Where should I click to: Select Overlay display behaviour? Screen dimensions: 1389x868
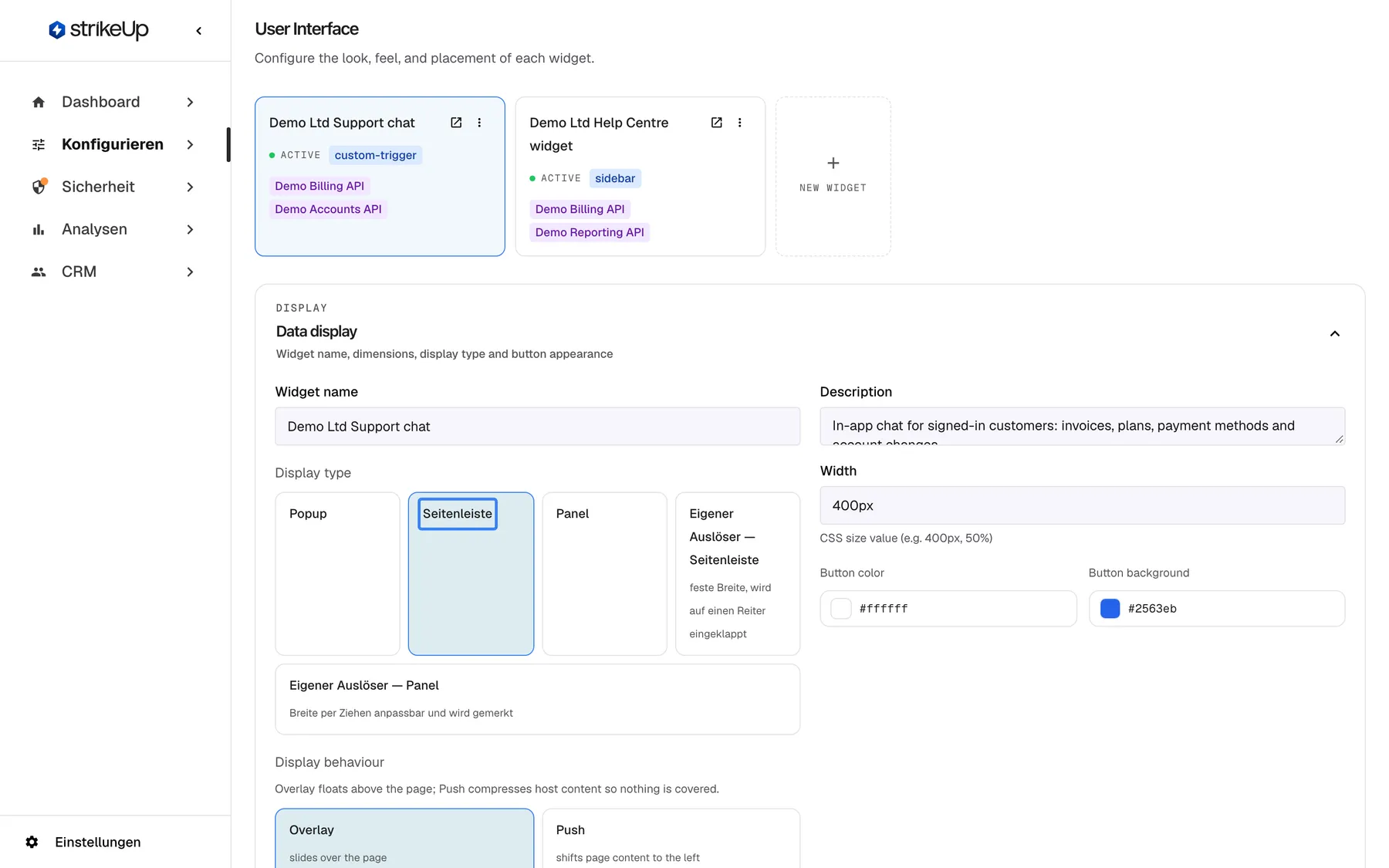pos(404,839)
